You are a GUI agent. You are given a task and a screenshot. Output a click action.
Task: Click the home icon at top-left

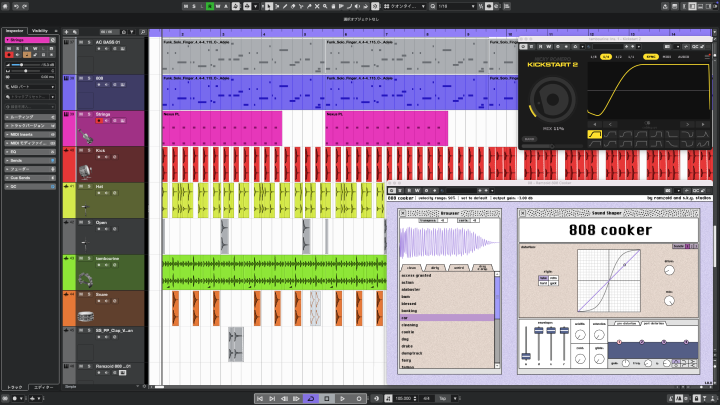tap(6, 6)
